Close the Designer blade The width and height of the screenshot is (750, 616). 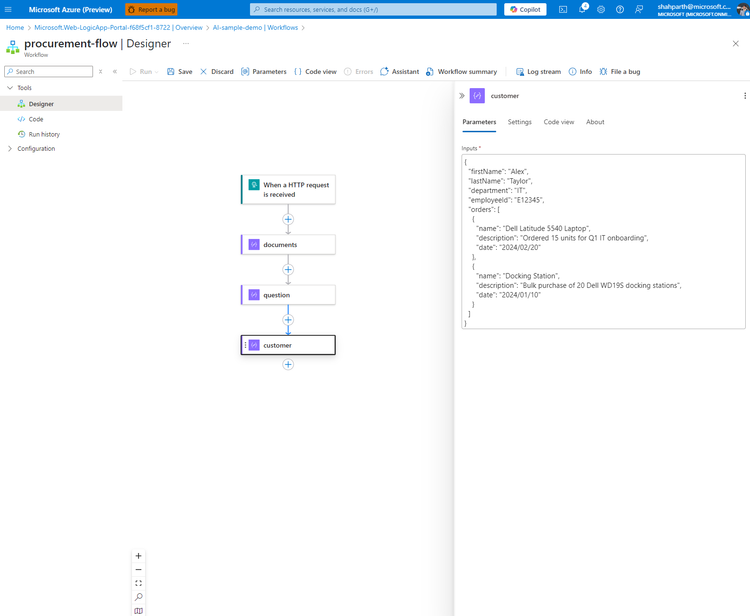click(x=736, y=44)
